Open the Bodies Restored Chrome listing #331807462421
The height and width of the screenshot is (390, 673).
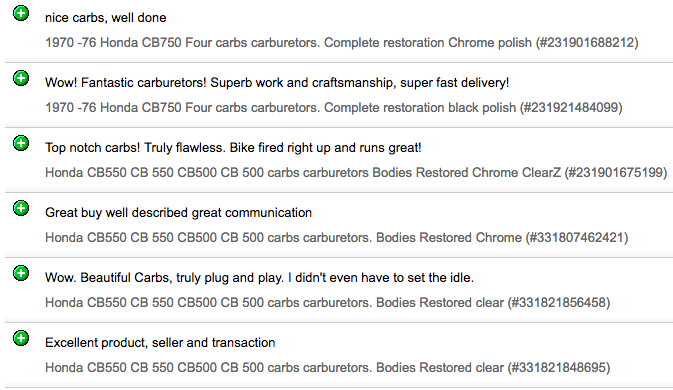pos(336,237)
